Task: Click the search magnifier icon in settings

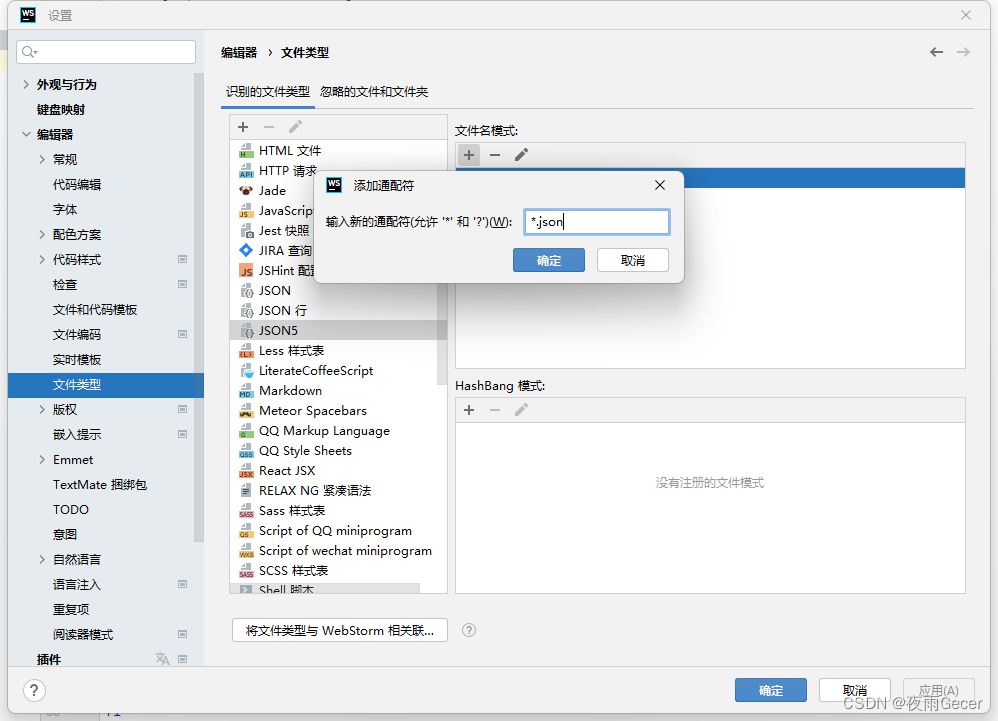Action: pyautogui.click(x=29, y=52)
